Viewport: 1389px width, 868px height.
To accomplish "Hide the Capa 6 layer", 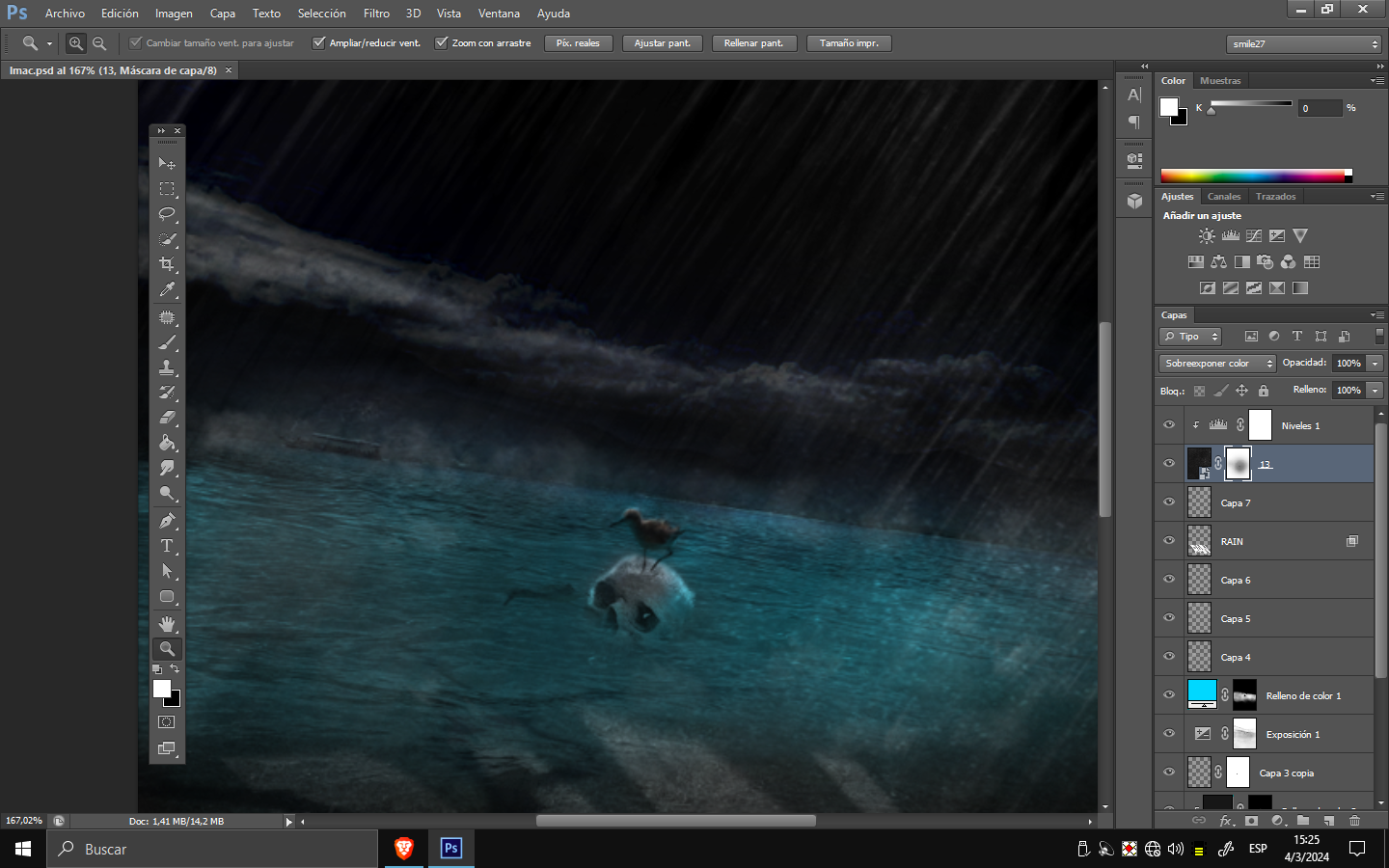I will click(1169, 580).
